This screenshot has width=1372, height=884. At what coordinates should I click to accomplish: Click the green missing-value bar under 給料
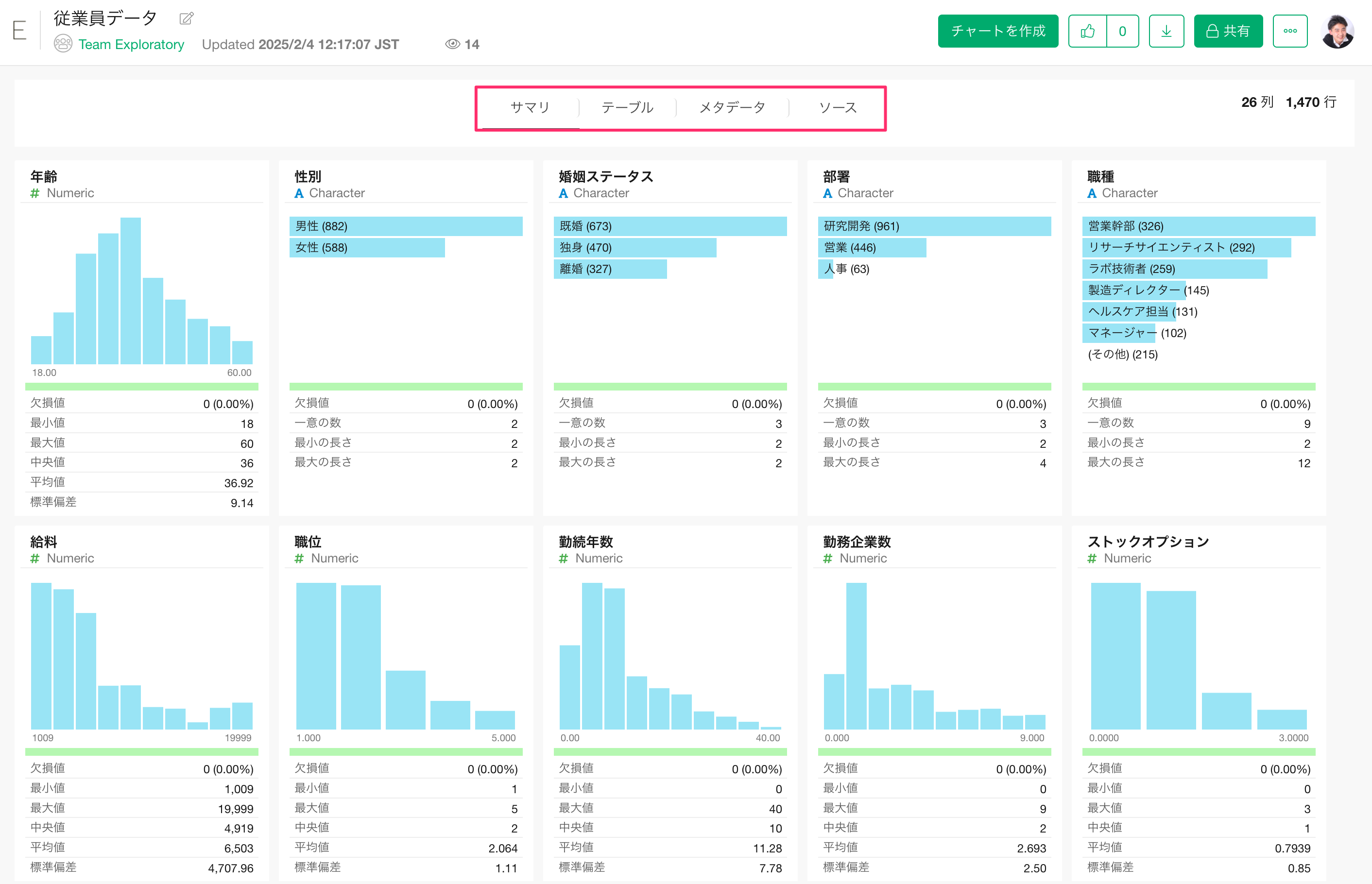[x=141, y=751]
